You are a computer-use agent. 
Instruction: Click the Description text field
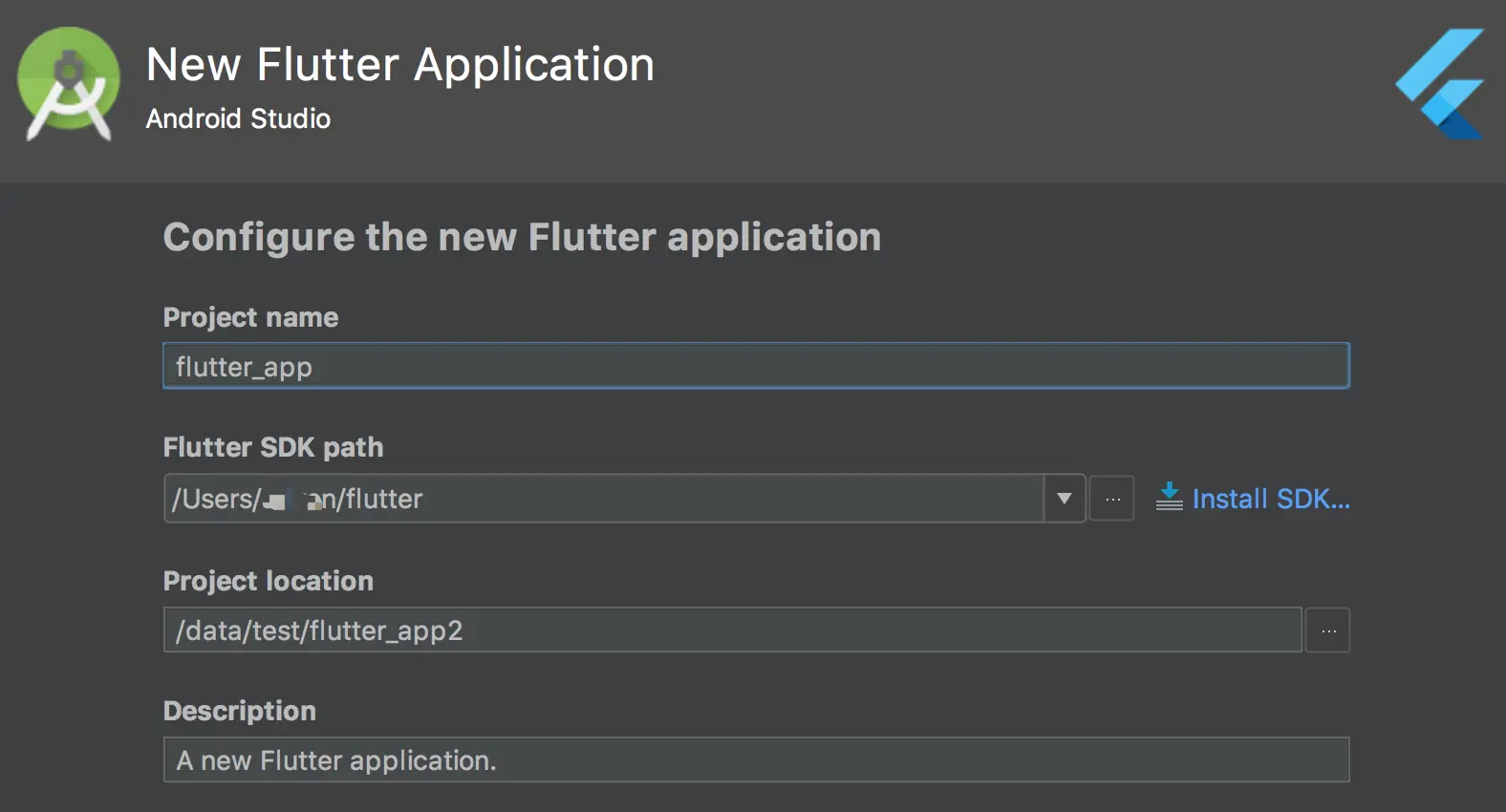click(755, 760)
